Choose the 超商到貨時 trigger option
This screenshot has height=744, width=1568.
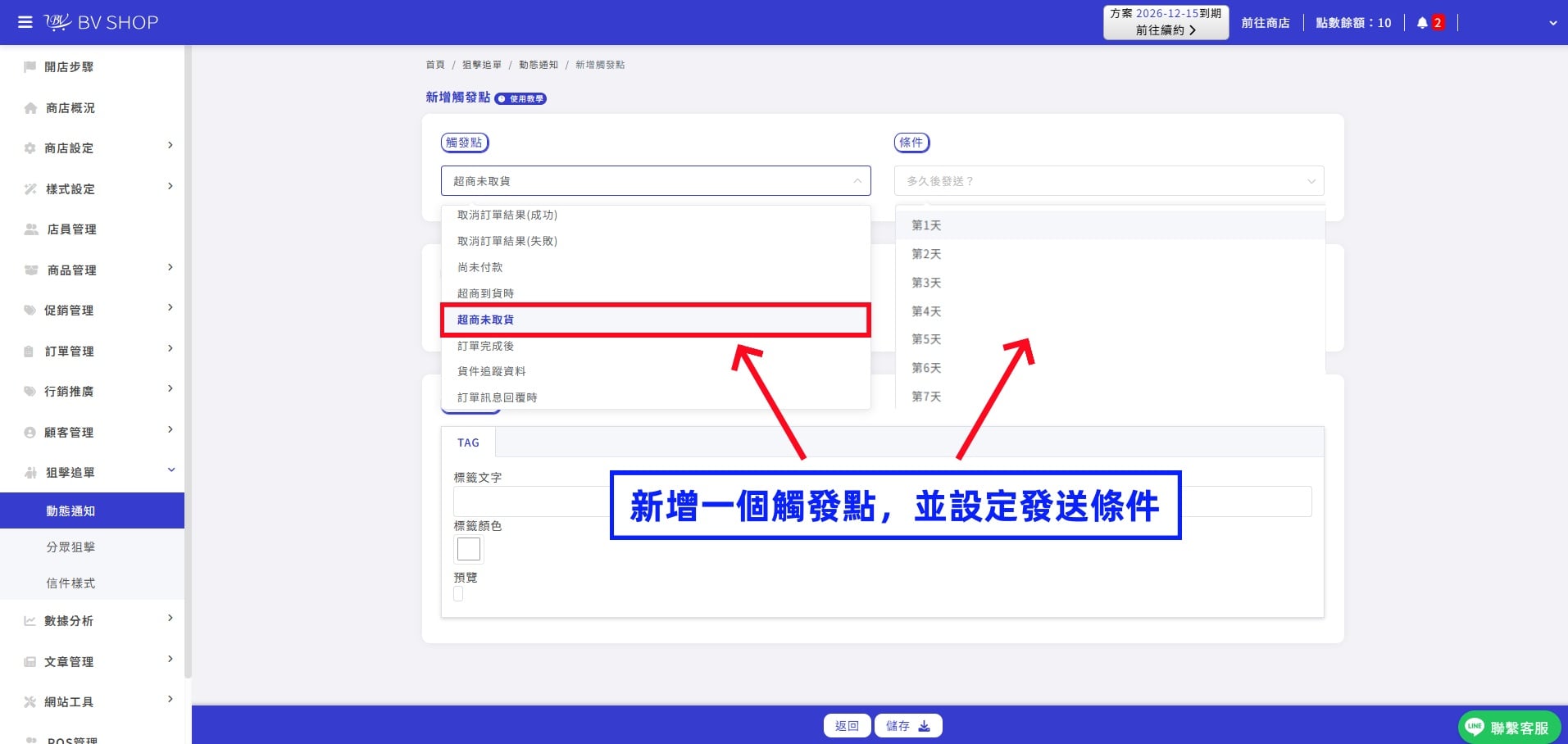tap(656, 293)
